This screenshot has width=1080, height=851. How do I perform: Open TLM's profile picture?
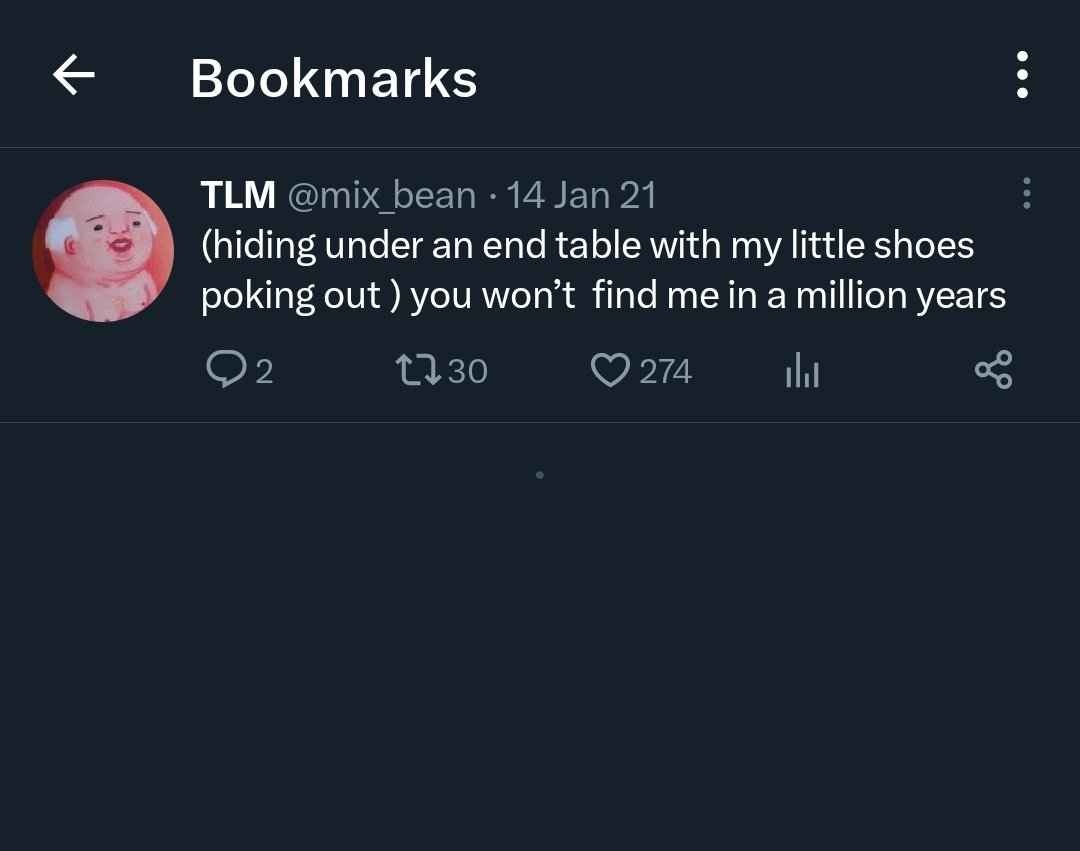103,250
